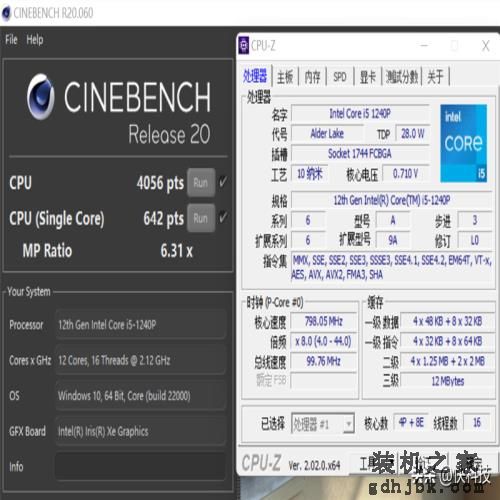Click the L1 data cache 4 x 48 KB value
Screen dimensions: 500x500
(448, 321)
